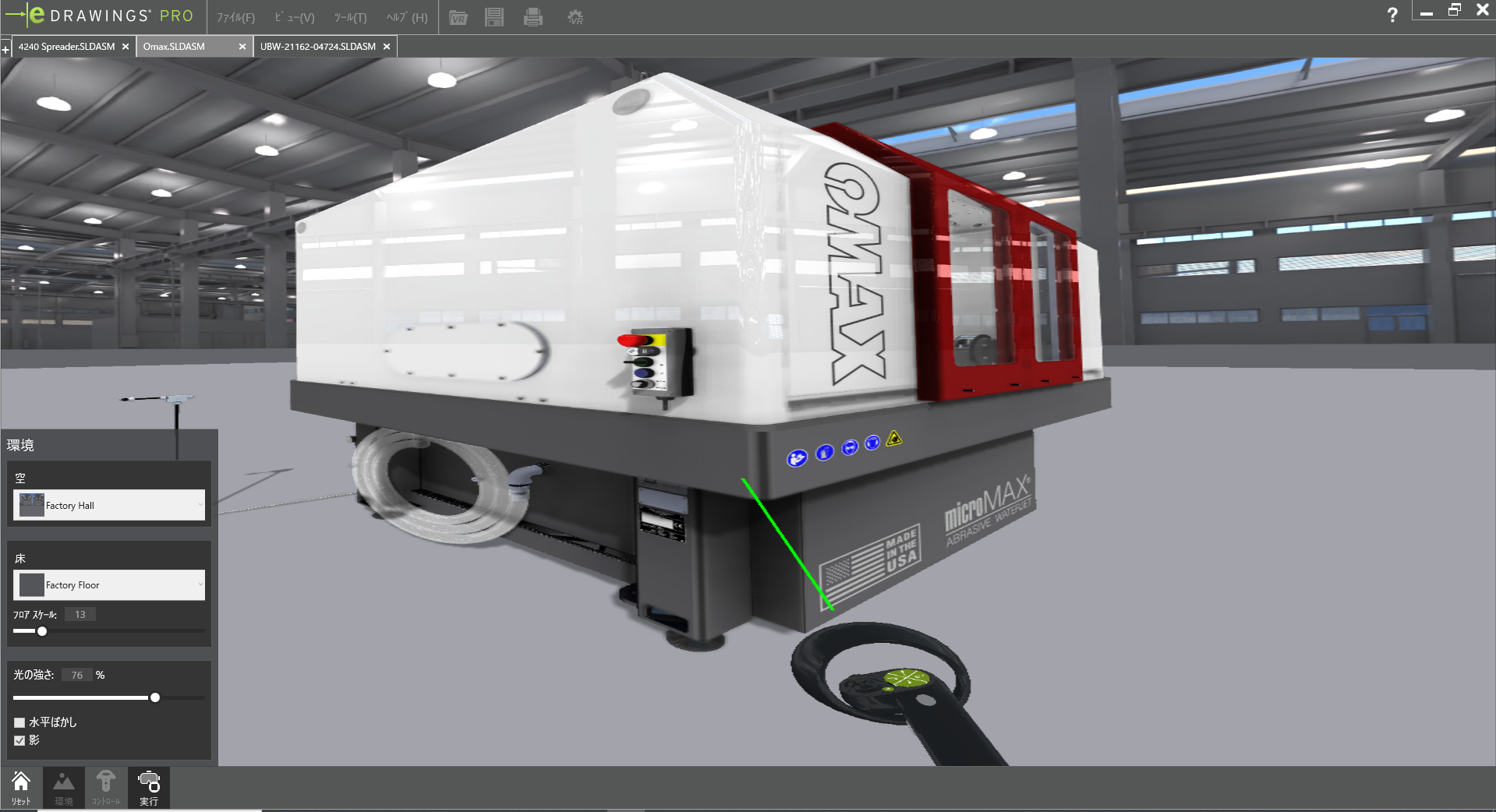Switch to Omax.SLDASM tab

(174, 47)
